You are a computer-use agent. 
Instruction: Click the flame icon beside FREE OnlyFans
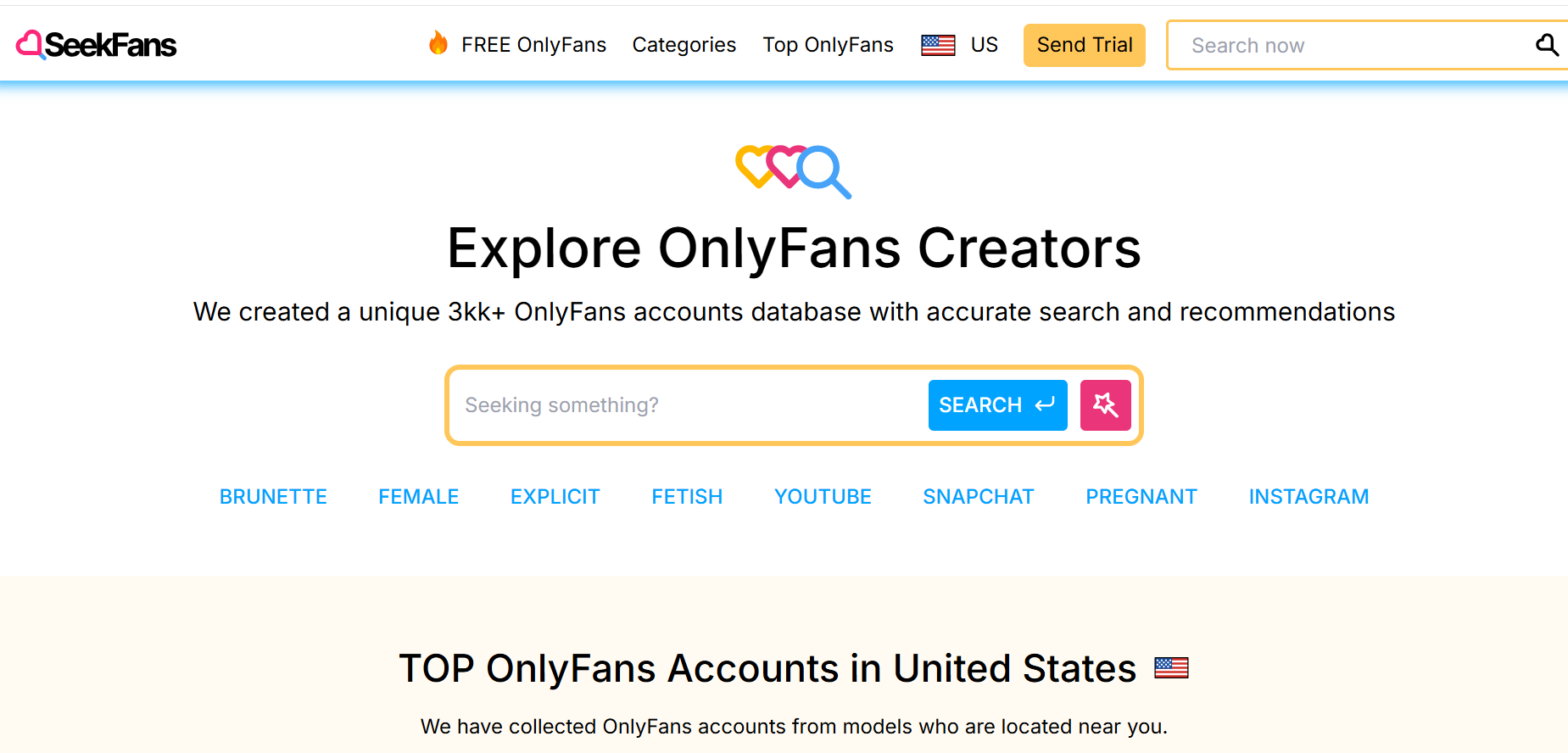pyautogui.click(x=438, y=42)
